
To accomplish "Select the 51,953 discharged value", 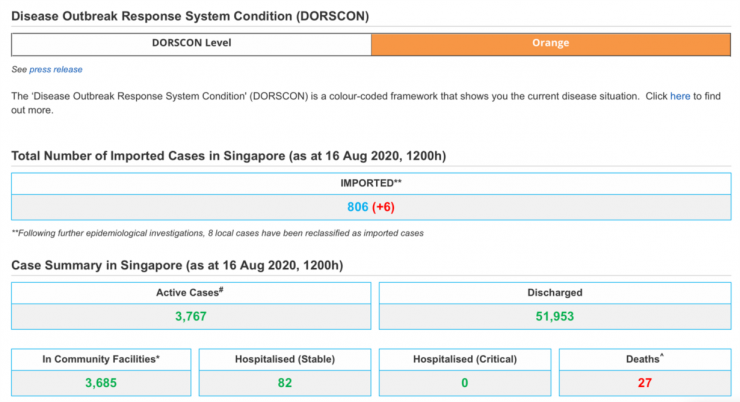I will point(554,317).
